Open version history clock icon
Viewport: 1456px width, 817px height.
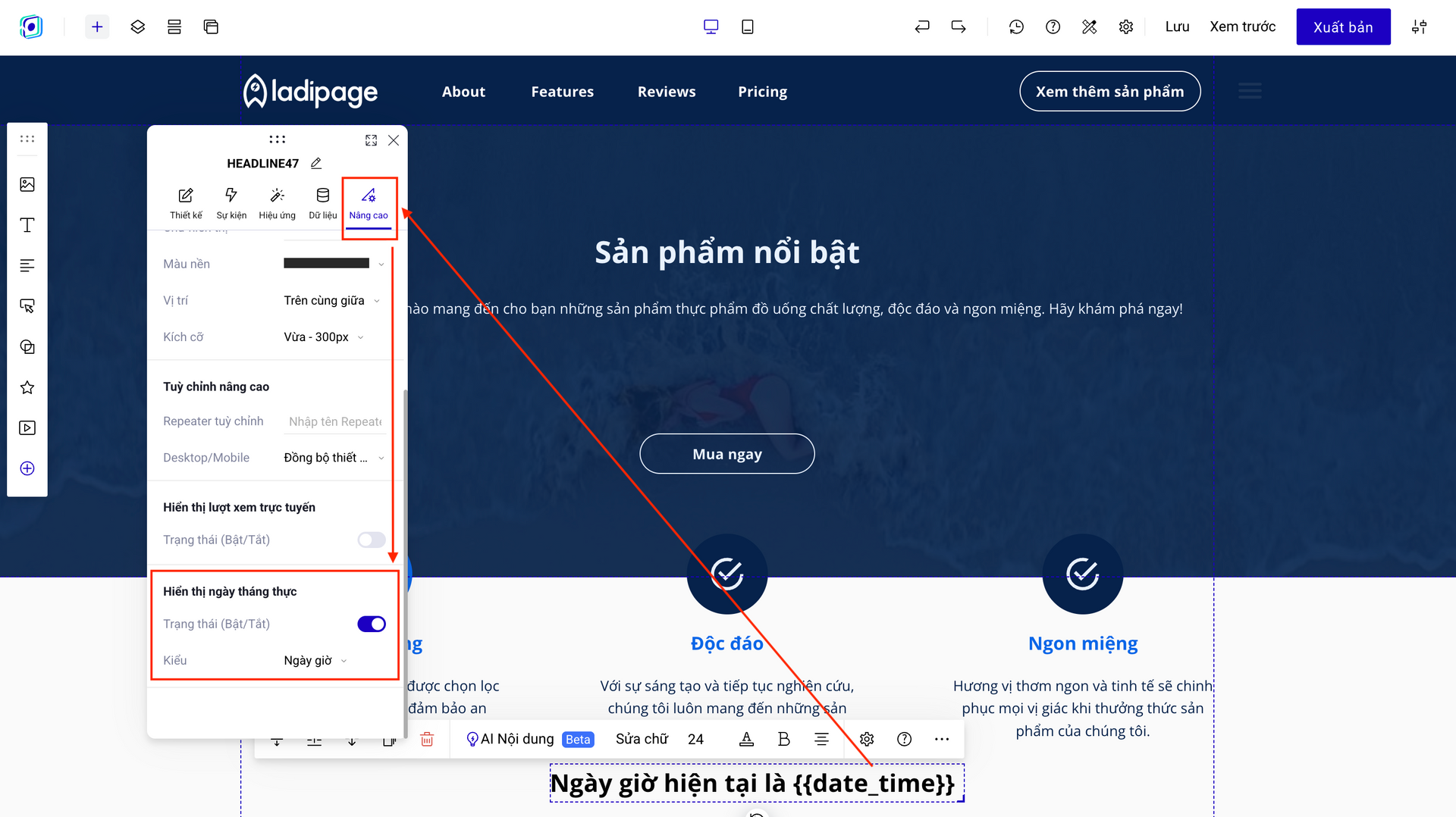(1016, 27)
